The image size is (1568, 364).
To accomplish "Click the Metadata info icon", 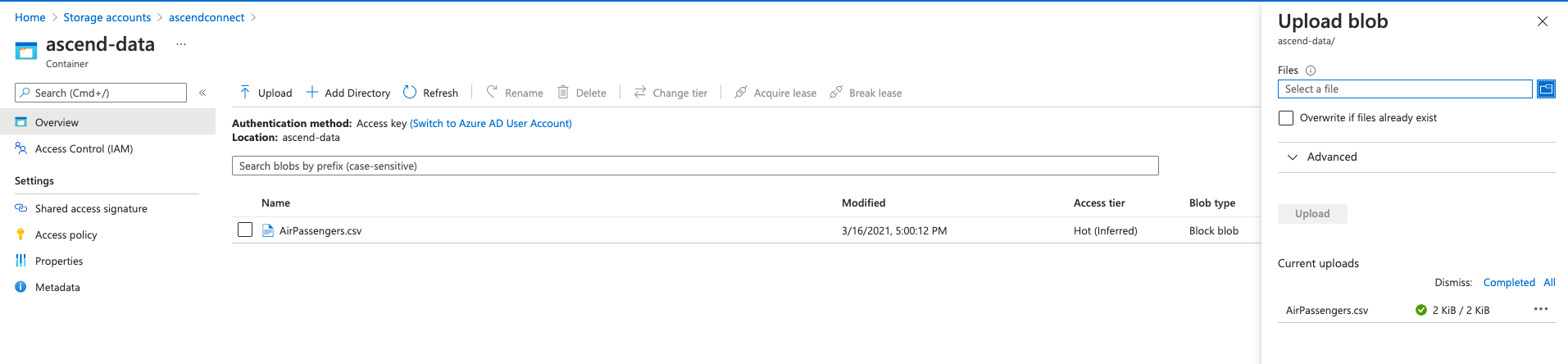I will 20,287.
